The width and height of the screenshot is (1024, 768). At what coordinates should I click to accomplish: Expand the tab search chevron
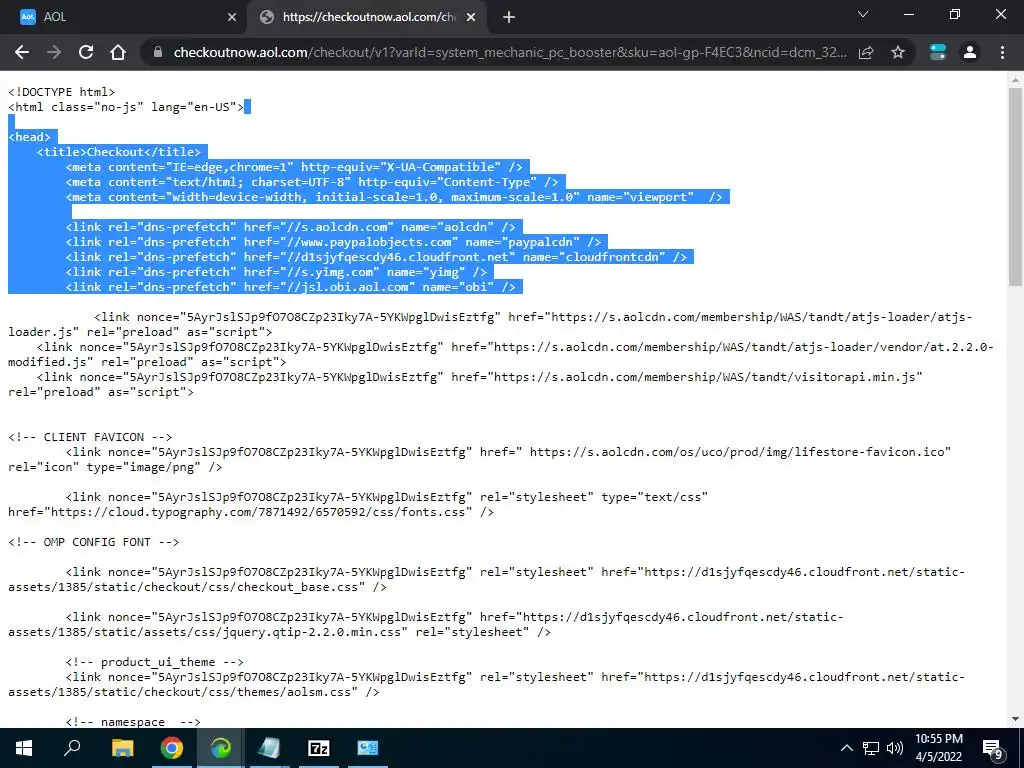(x=863, y=14)
